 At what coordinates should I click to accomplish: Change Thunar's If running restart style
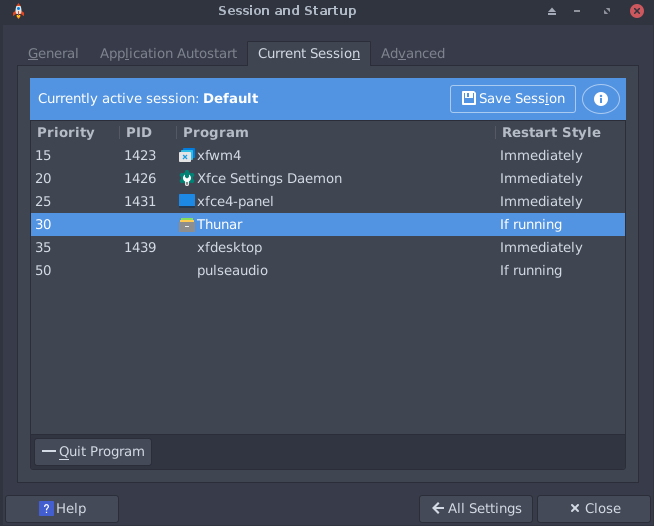point(531,225)
